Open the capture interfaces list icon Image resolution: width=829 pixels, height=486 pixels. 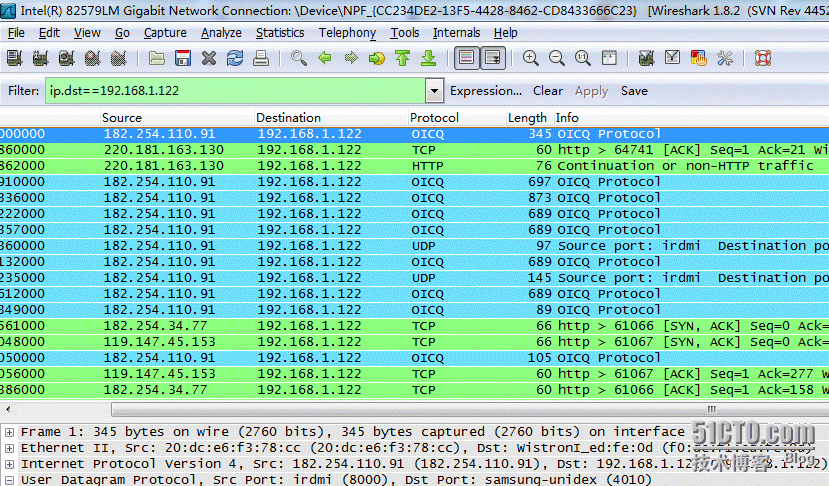[x=14, y=58]
